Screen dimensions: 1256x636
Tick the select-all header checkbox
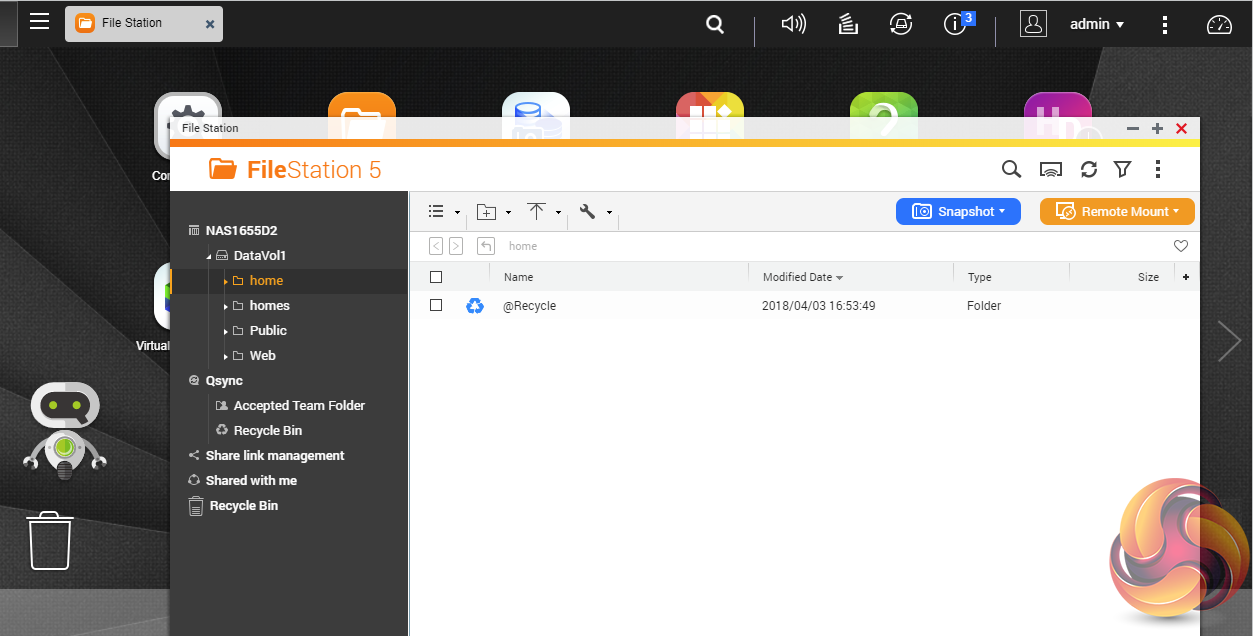435,277
